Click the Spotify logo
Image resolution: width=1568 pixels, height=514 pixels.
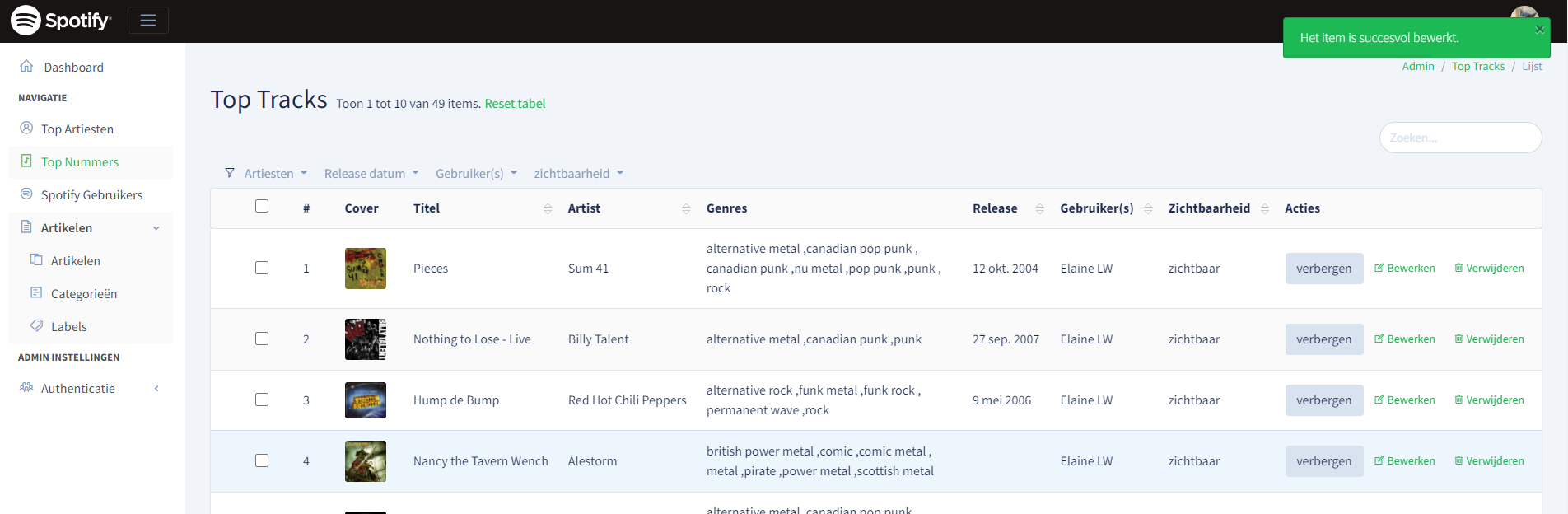(61, 20)
